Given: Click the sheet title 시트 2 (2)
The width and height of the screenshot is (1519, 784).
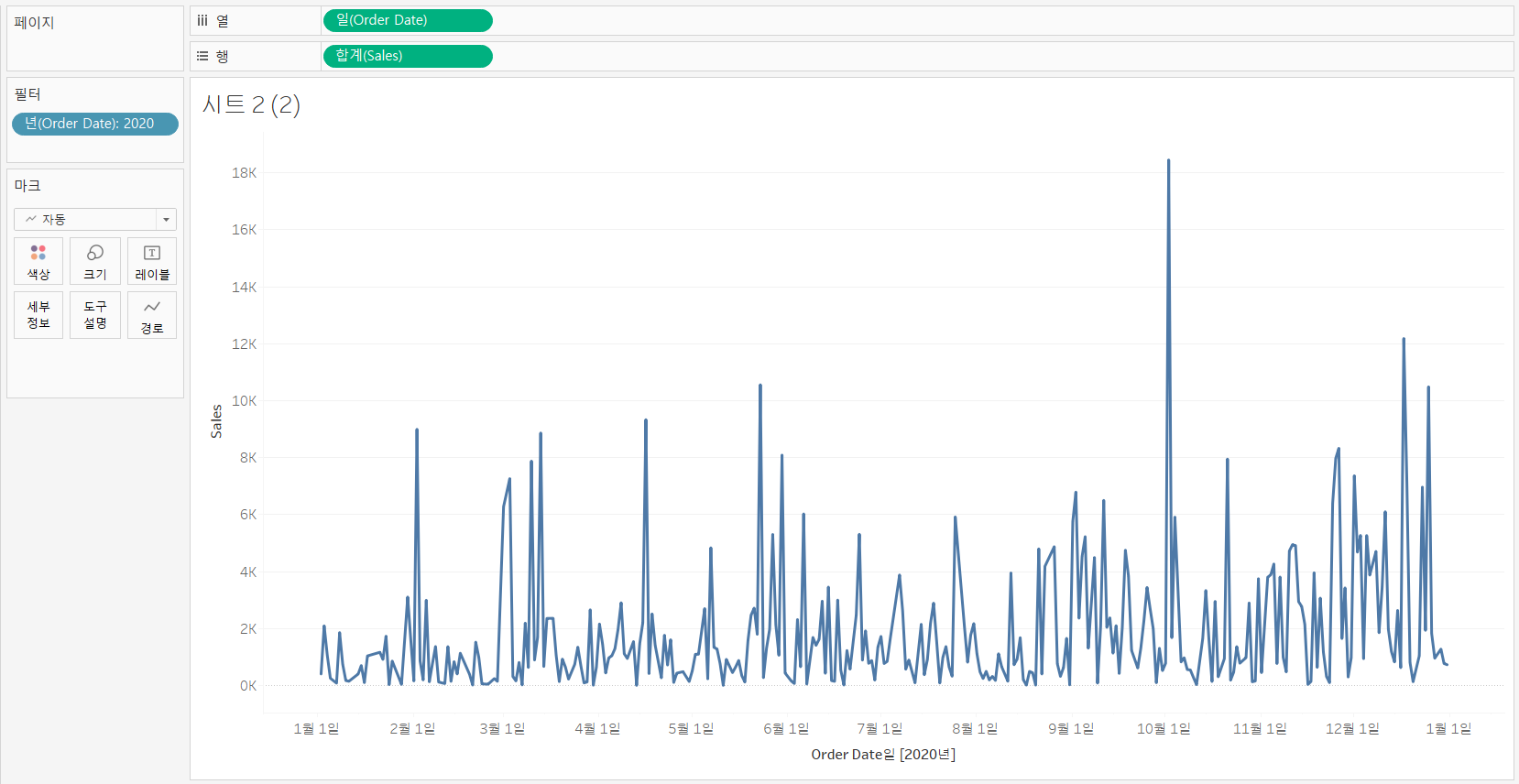Looking at the screenshot, I should (x=251, y=104).
